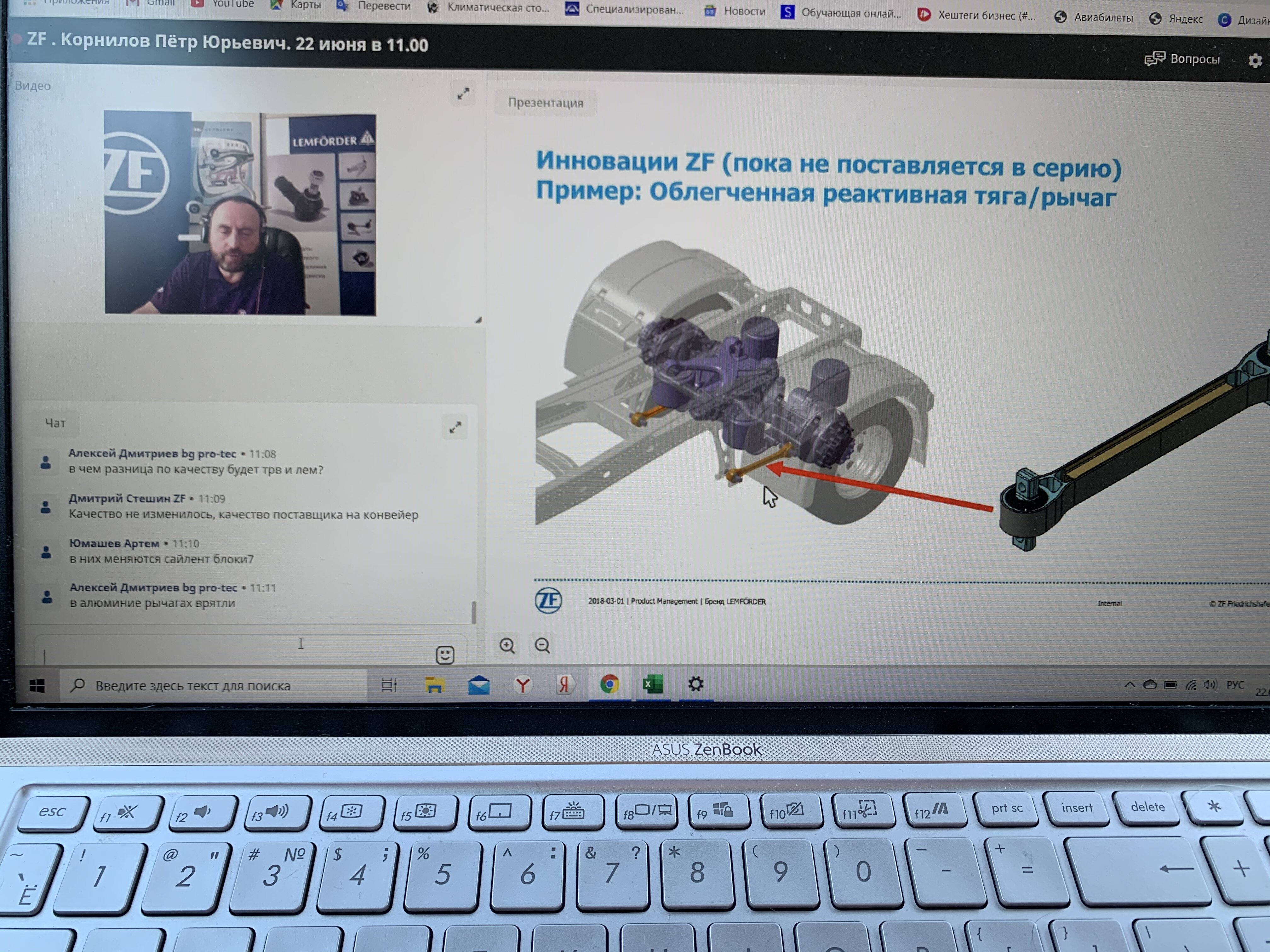This screenshot has width=1270, height=952.
Task: Expand the video panel to fullscreen
Action: (x=463, y=93)
